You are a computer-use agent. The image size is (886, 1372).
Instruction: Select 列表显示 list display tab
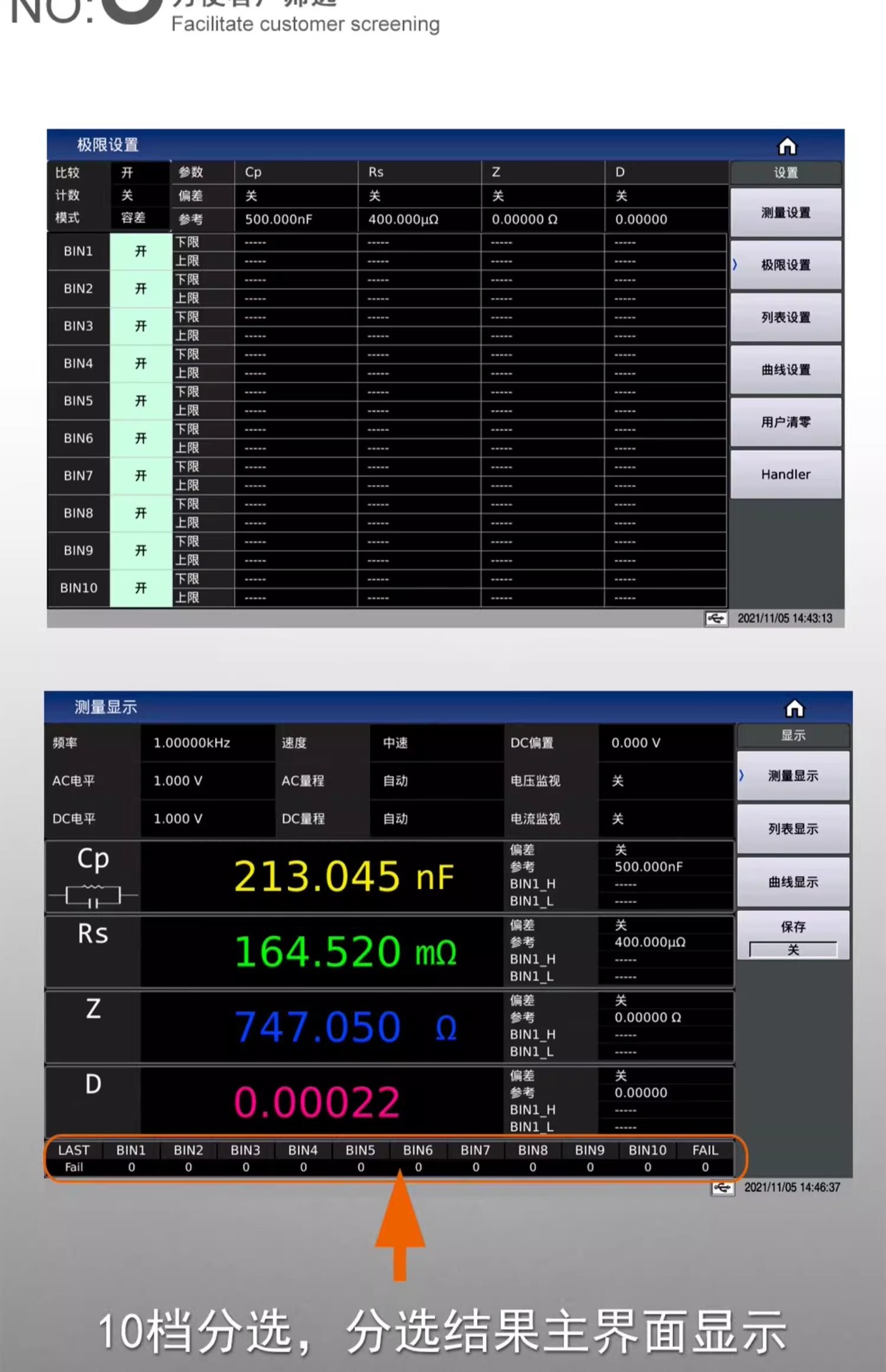tap(793, 829)
